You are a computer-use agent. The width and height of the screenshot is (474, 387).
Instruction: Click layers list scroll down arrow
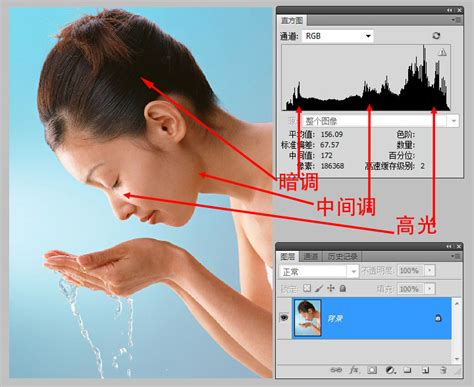[x=457, y=359]
